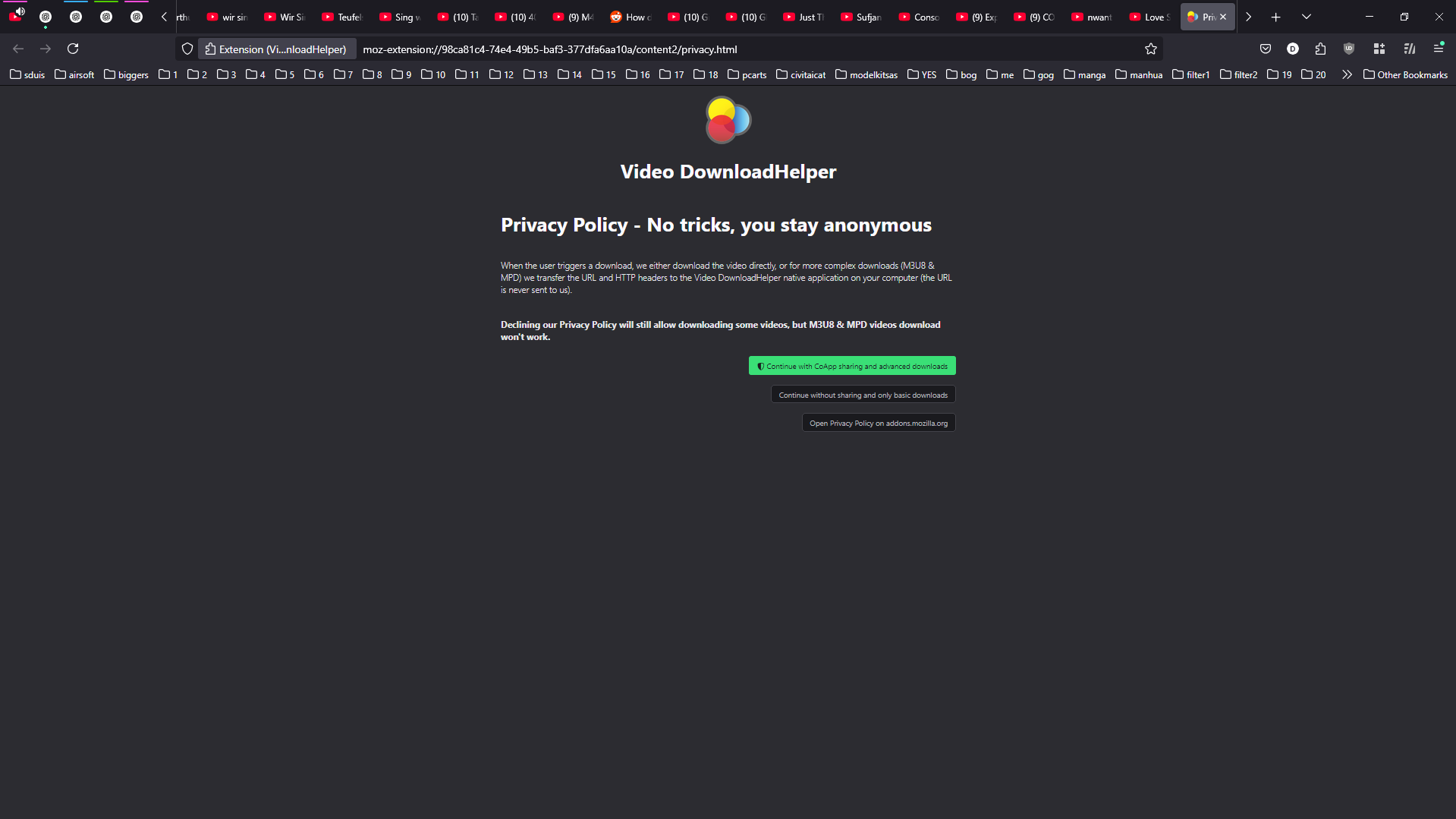
Task: Expand the modelkitsas bookmarks folder
Action: 866,74
